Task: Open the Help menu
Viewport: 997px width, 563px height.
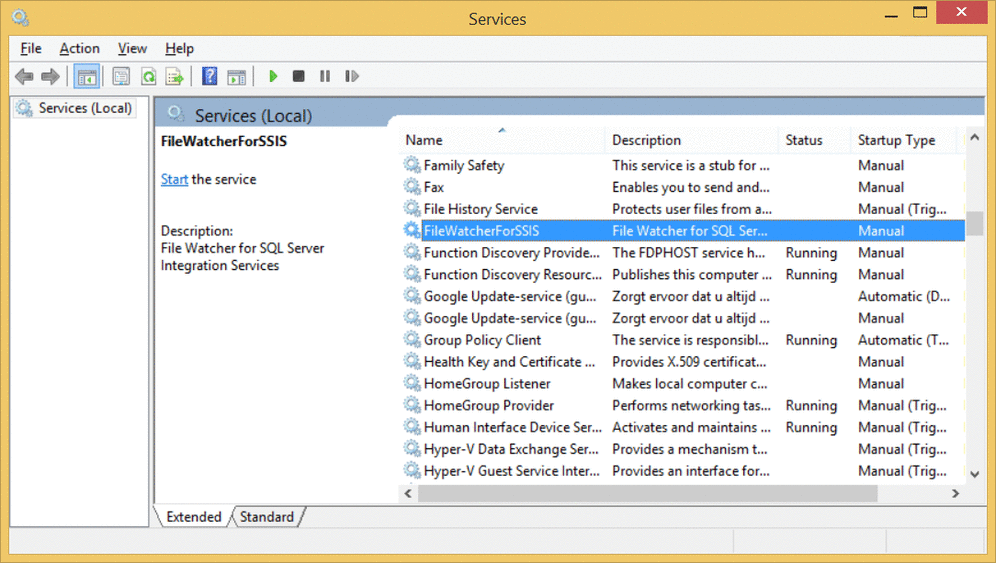Action: pyautogui.click(x=179, y=48)
